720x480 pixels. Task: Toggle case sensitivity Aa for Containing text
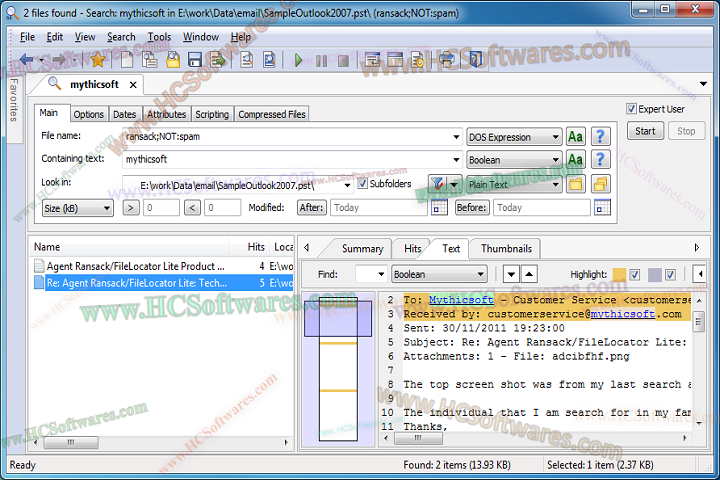coord(575,159)
